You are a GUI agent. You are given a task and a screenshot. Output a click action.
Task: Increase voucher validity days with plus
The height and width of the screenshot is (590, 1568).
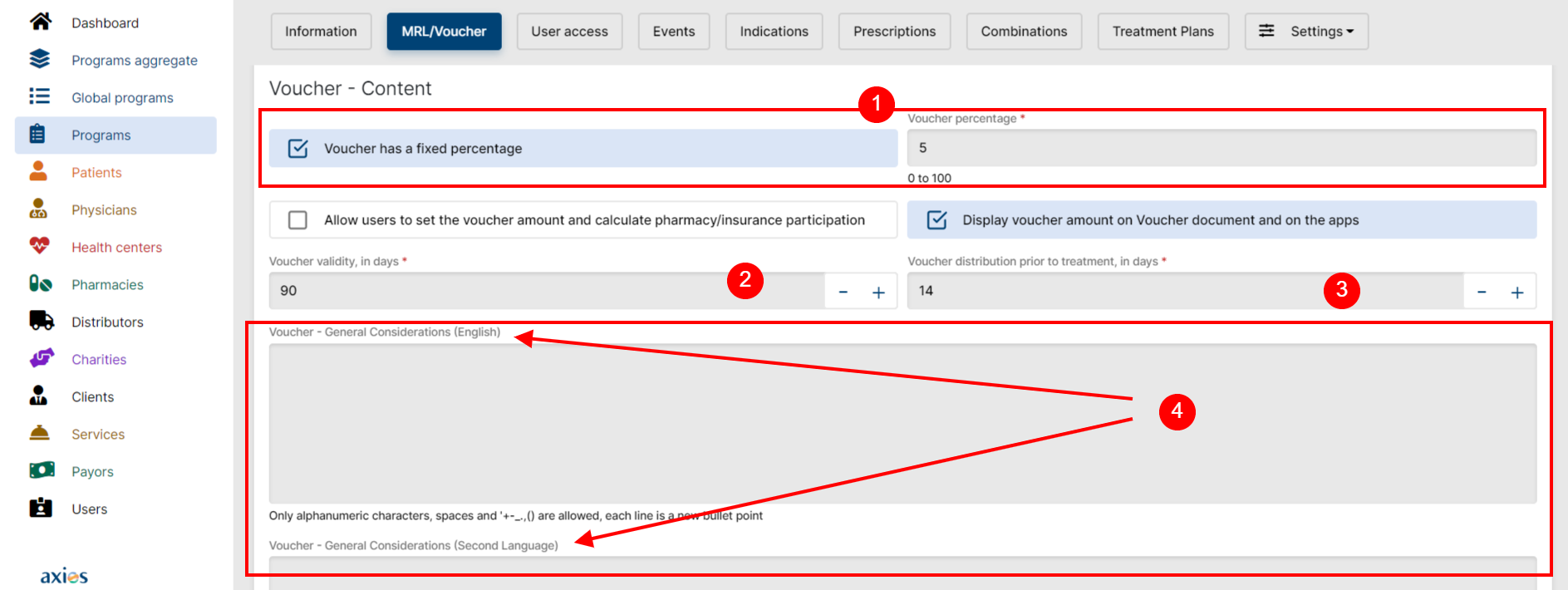click(x=878, y=292)
